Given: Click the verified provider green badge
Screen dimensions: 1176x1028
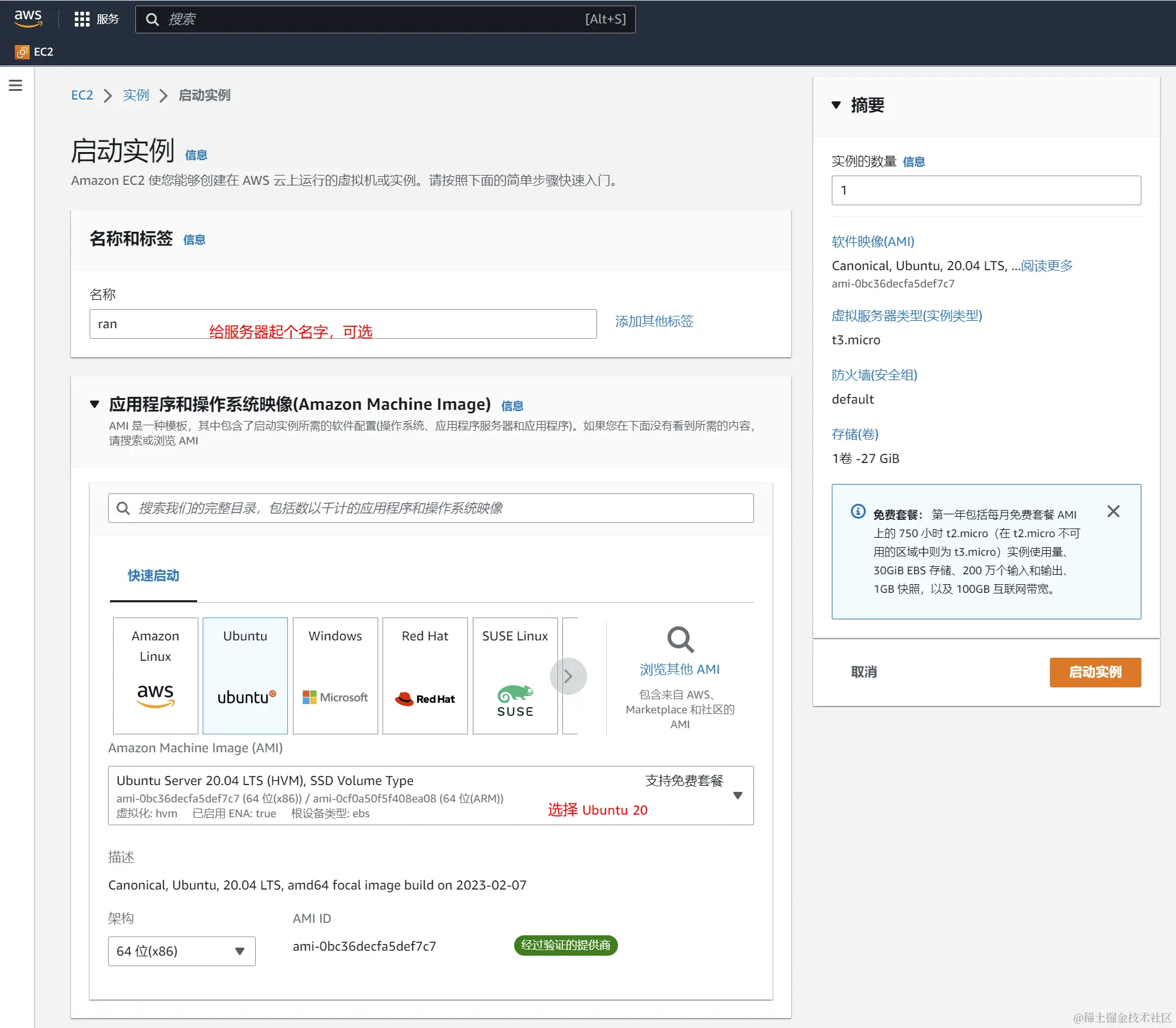Looking at the screenshot, I should click(x=565, y=945).
